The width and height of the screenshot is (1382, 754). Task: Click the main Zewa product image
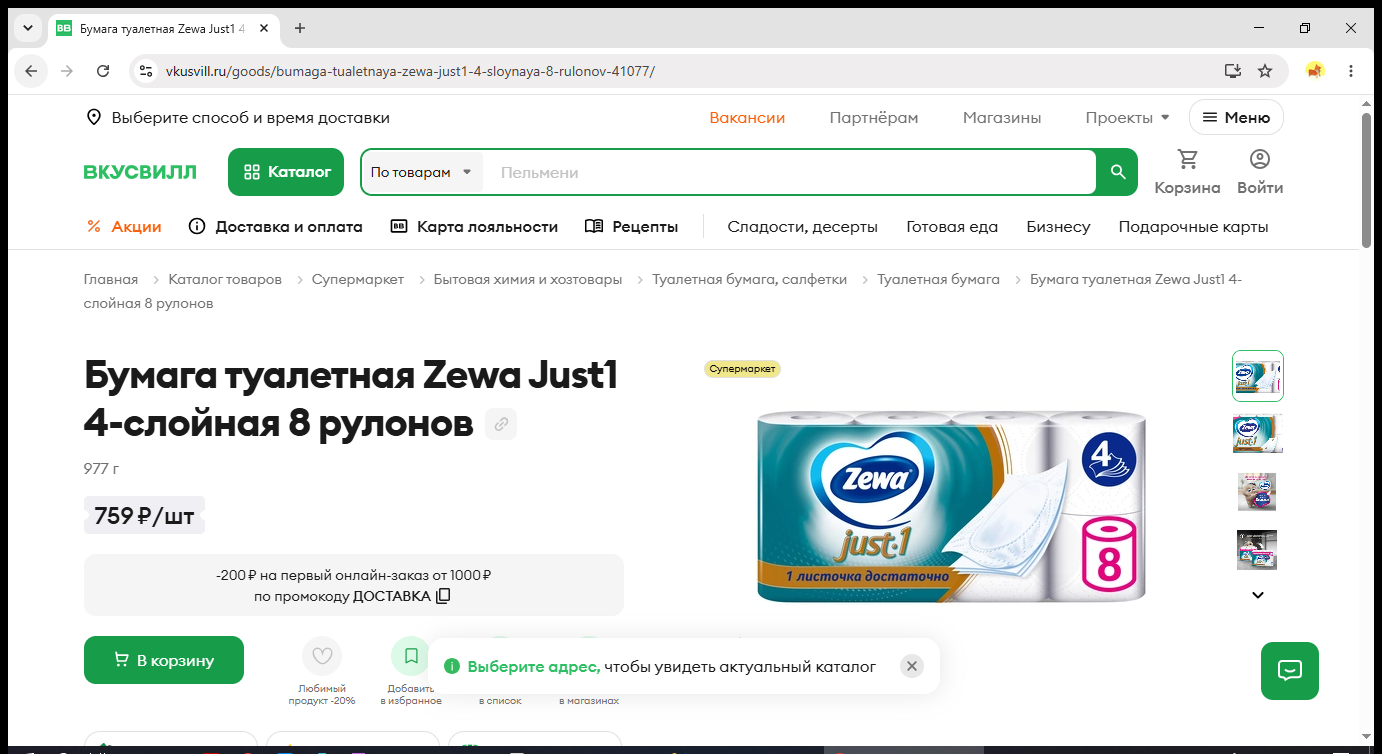coord(951,508)
